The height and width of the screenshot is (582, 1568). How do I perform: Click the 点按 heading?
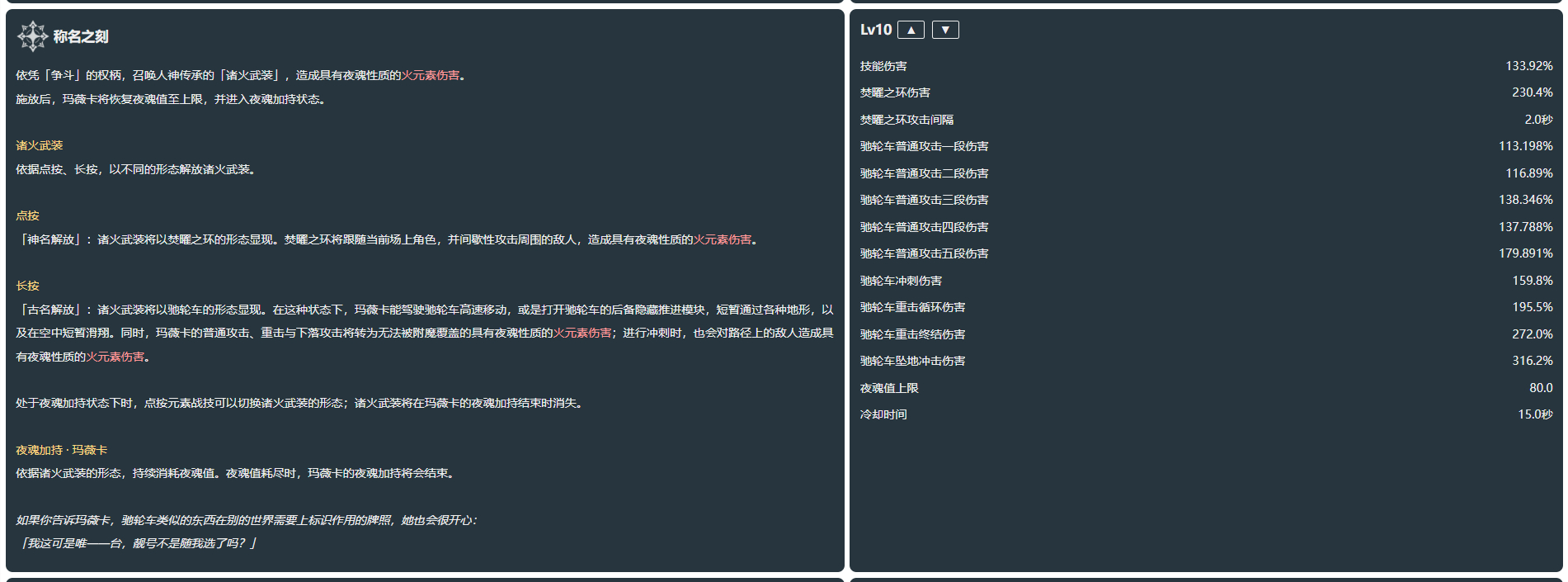[x=28, y=215]
